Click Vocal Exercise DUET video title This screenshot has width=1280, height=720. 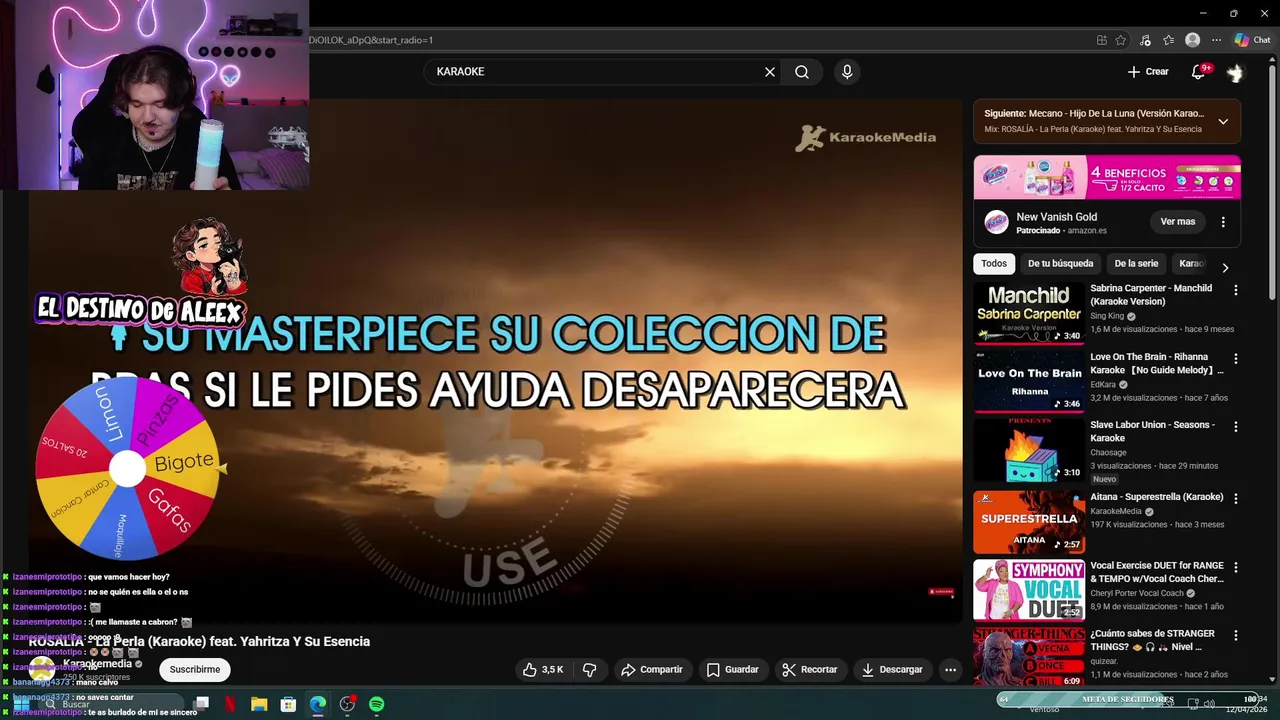click(x=1157, y=572)
